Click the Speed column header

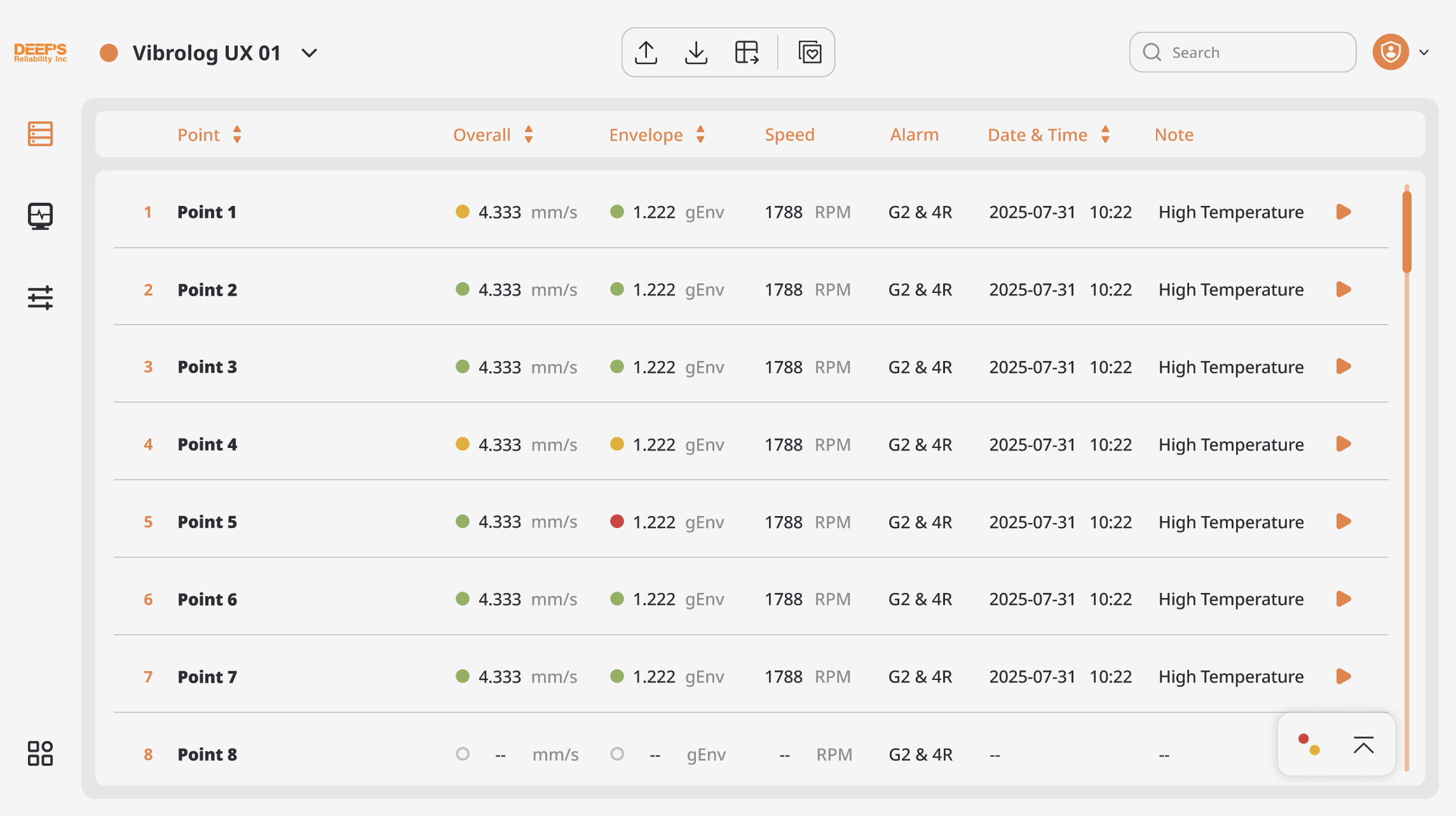coord(789,135)
